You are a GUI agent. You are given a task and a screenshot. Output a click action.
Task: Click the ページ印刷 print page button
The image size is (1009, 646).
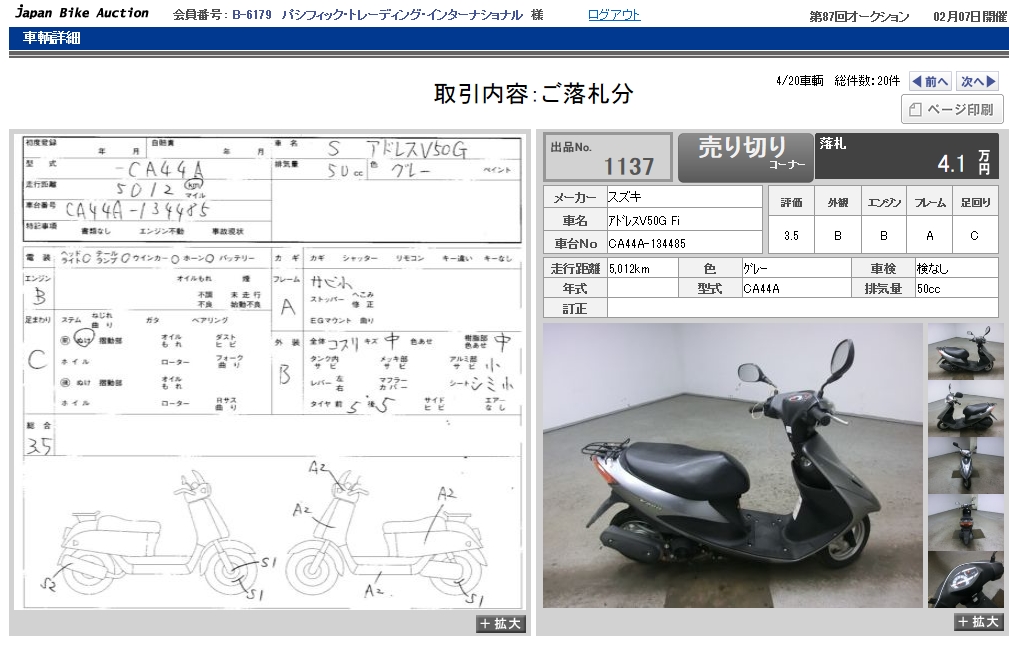pyautogui.click(x=951, y=109)
